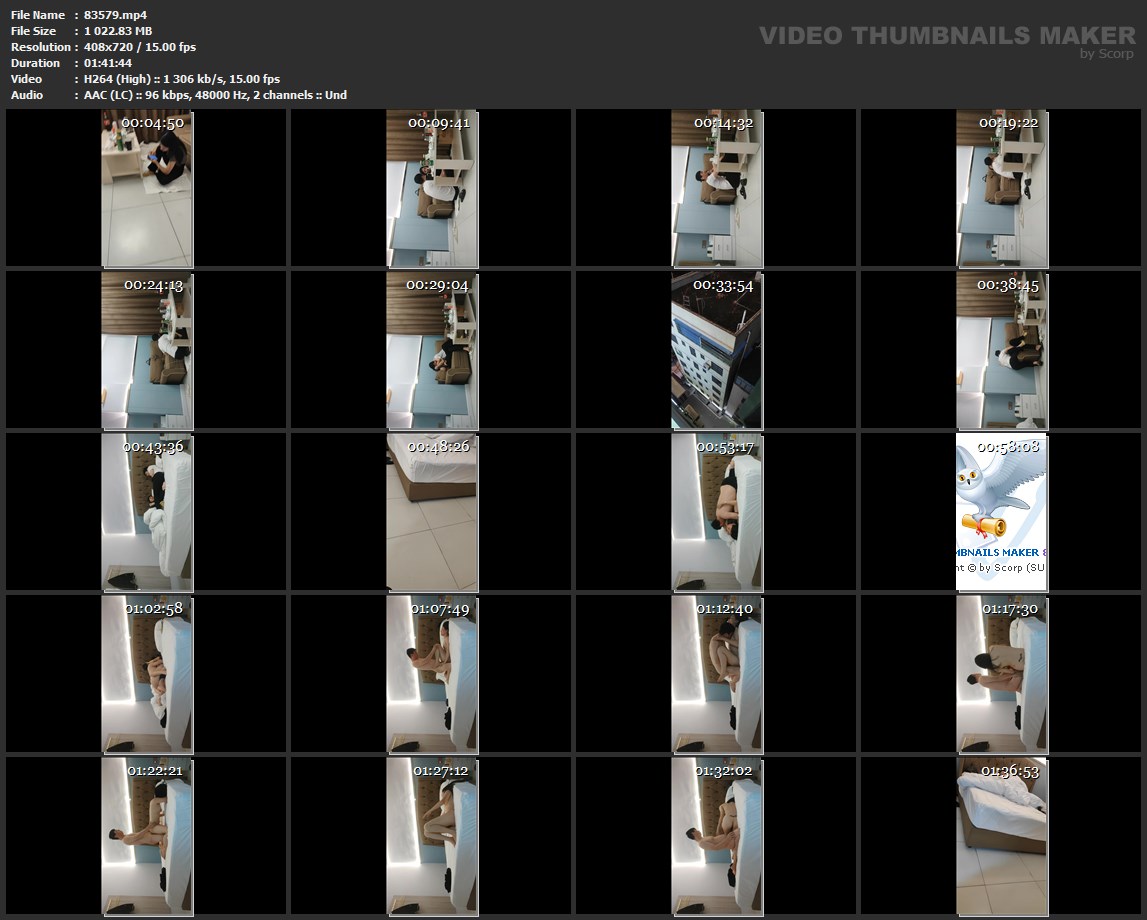Pick the frame labeled 01:17:30

coord(1001,674)
